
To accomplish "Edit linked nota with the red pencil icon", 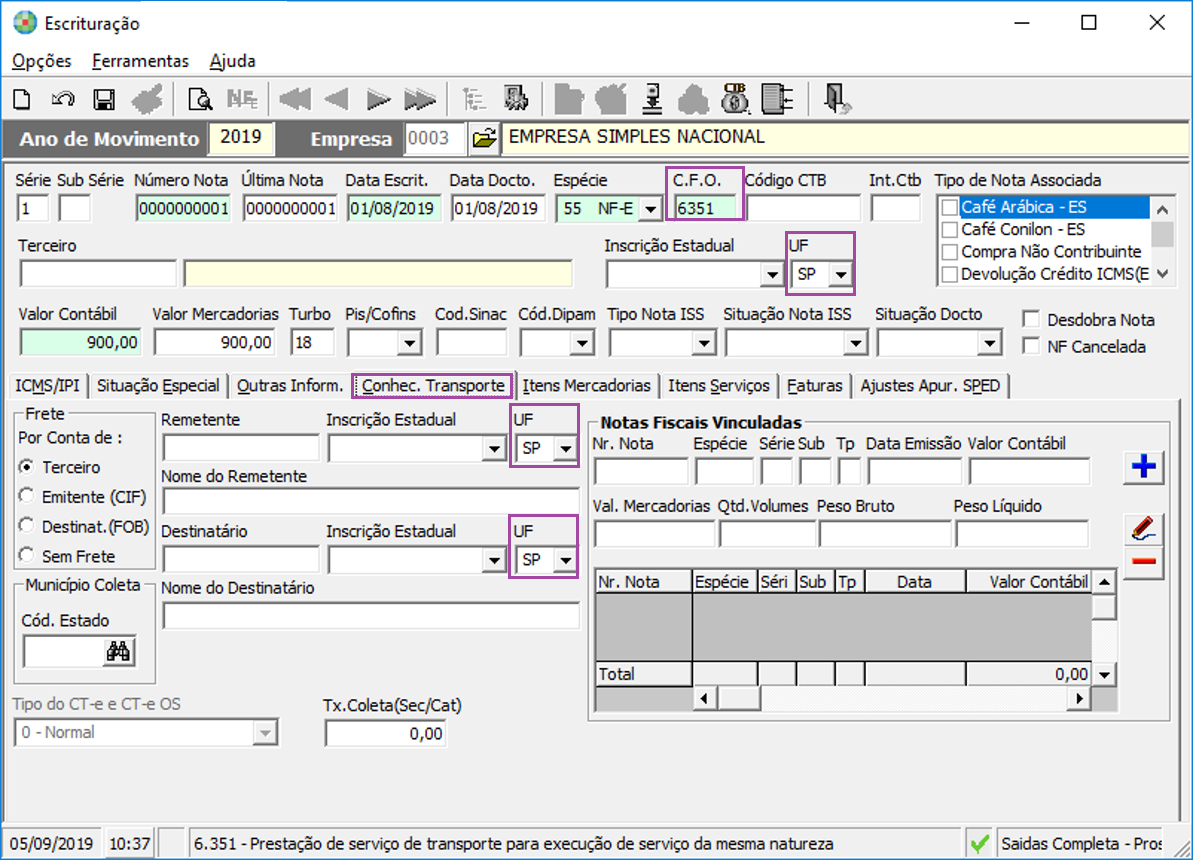I will point(1144,527).
